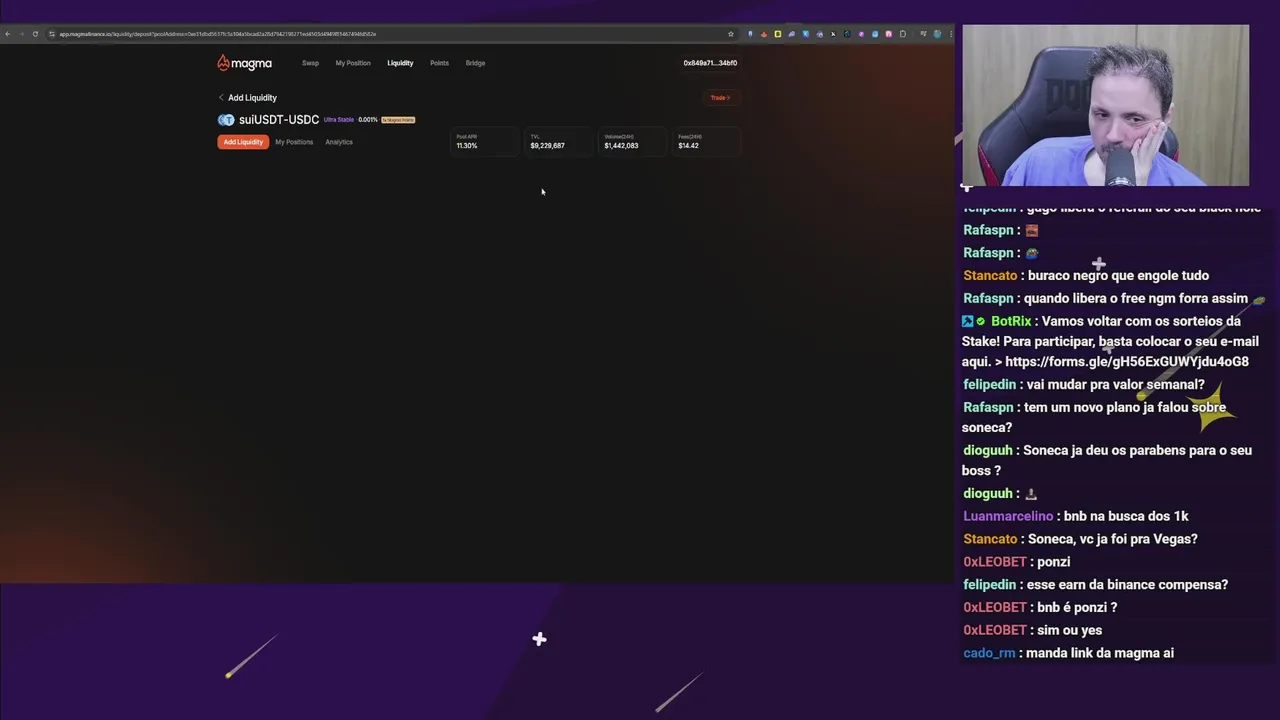Viewport: 1280px width, 720px height.
Task: Open the My Position nav item
Action: coord(353,63)
